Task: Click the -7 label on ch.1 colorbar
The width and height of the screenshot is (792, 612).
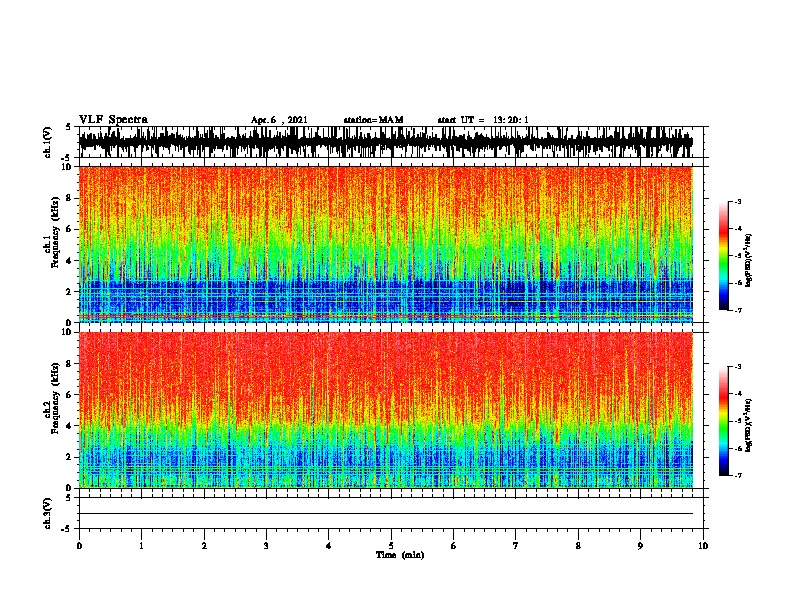Action: pyautogui.click(x=738, y=310)
